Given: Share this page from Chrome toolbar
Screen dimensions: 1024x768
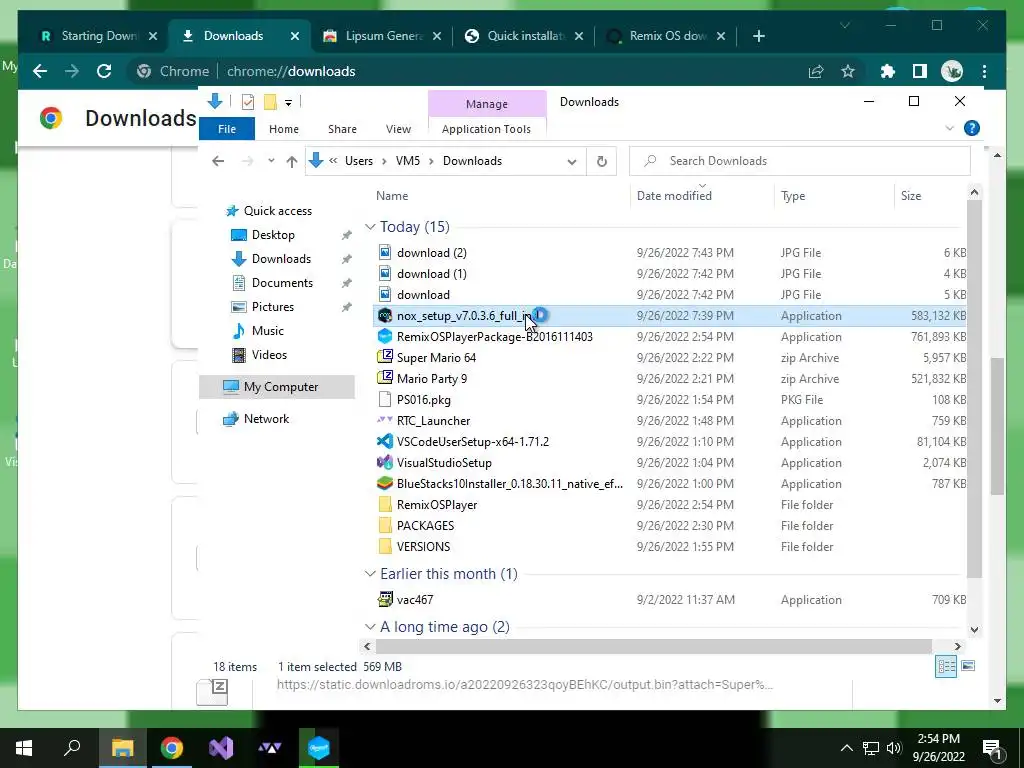Looking at the screenshot, I should [816, 71].
